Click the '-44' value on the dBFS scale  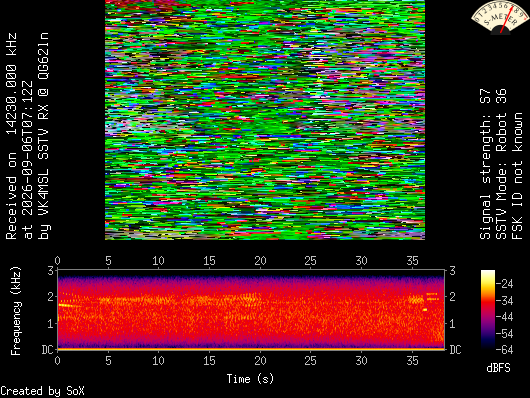(x=504, y=317)
